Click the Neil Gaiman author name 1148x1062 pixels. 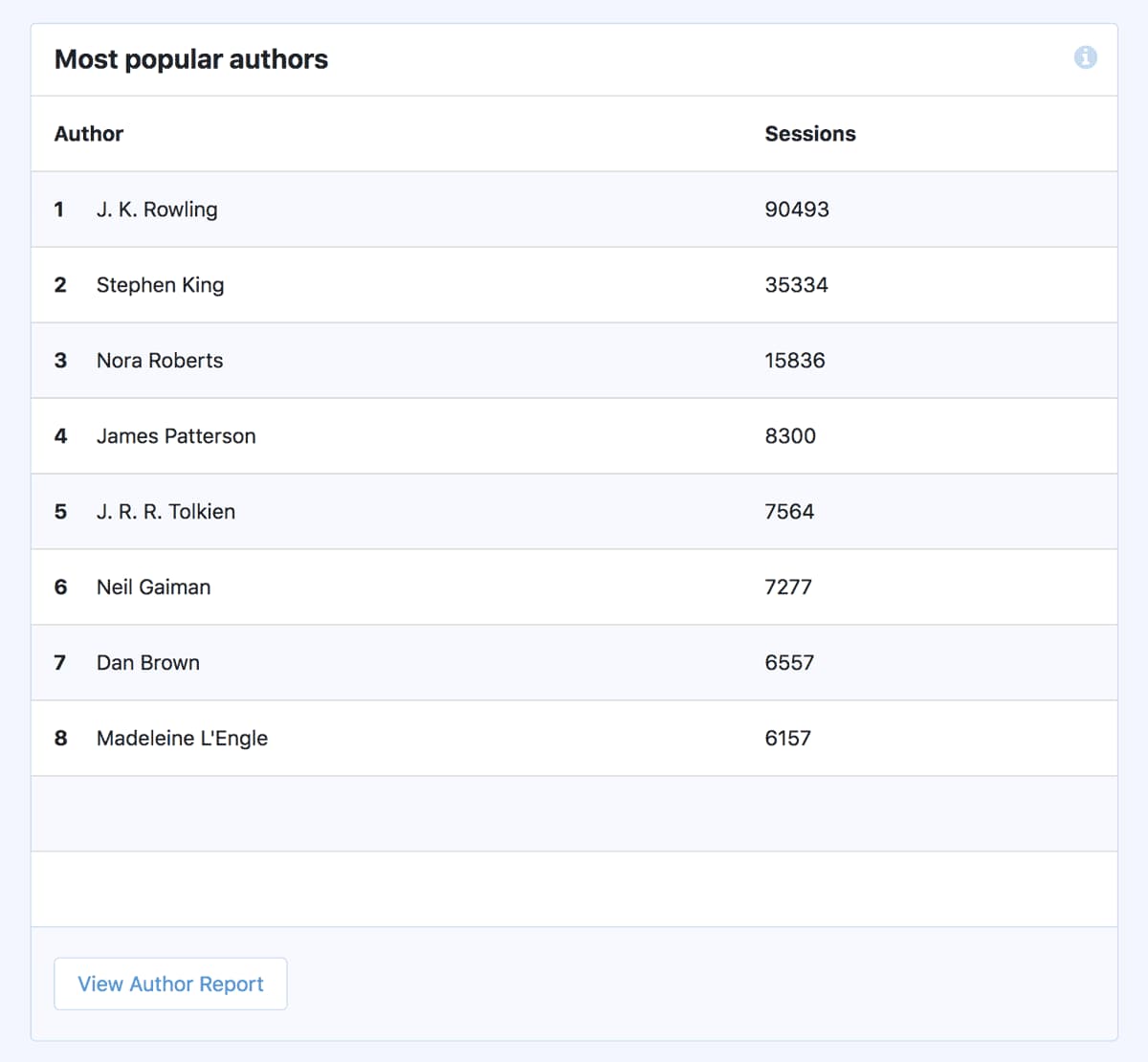(x=153, y=586)
